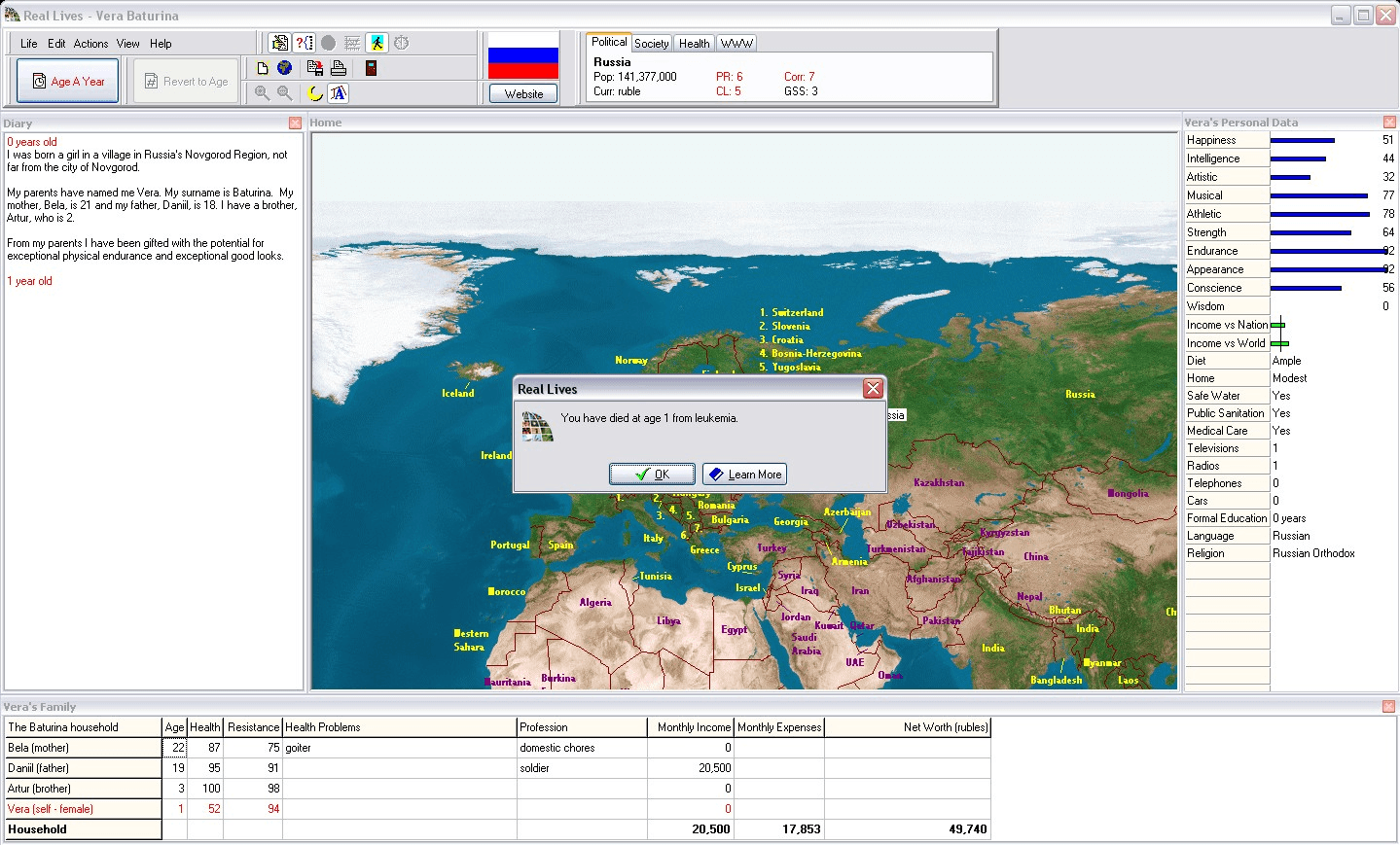Click the Happiness blue bar
This screenshot has width=1400, height=845.
pos(1302,140)
